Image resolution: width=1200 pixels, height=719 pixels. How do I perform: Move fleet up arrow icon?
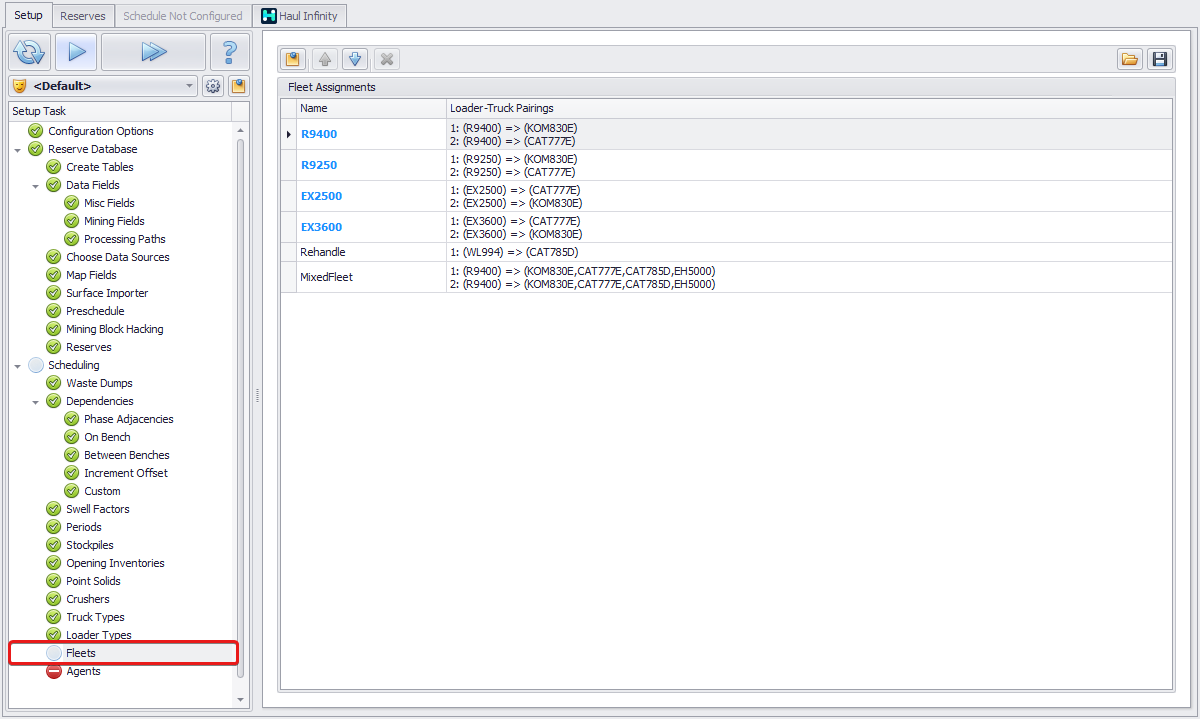tap(325, 59)
